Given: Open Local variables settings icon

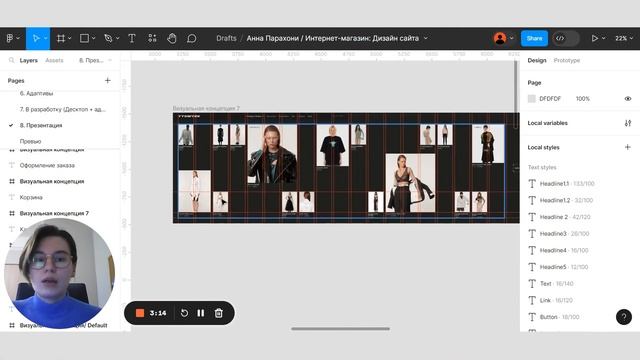Looking at the screenshot, I should 628,123.
